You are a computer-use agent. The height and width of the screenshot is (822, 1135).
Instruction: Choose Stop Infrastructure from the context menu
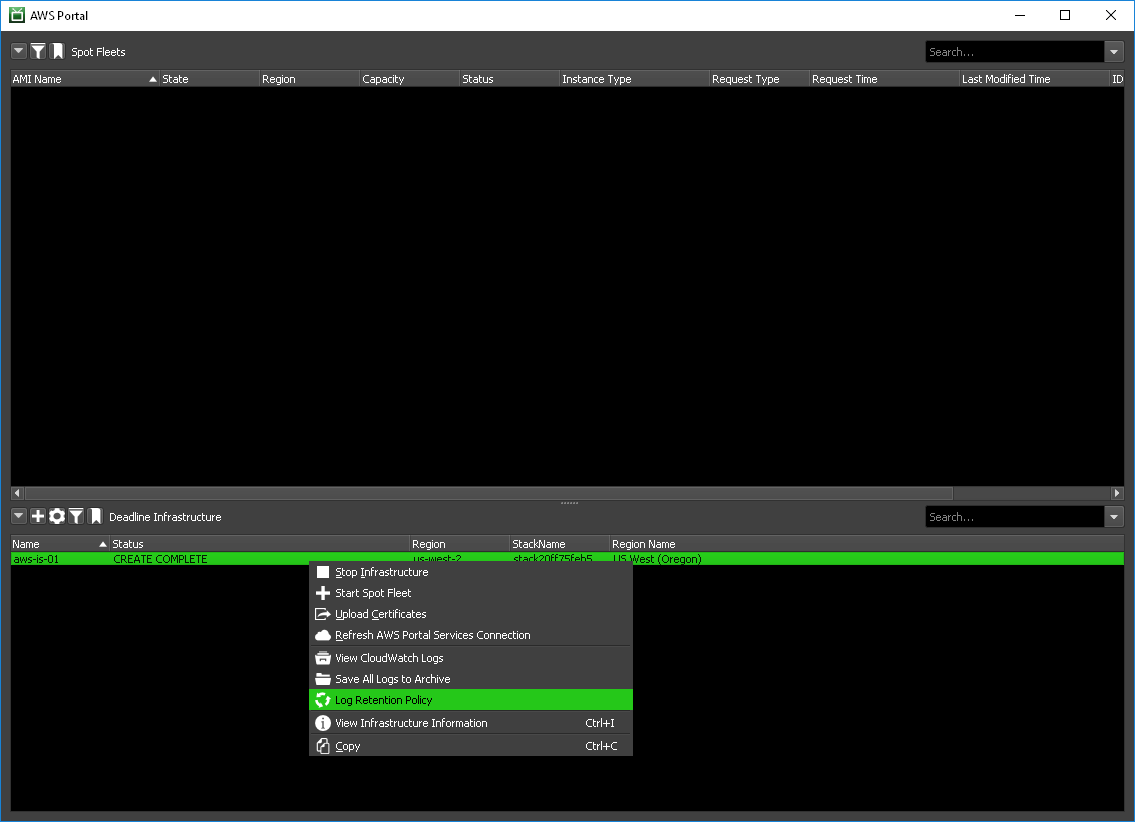381,572
